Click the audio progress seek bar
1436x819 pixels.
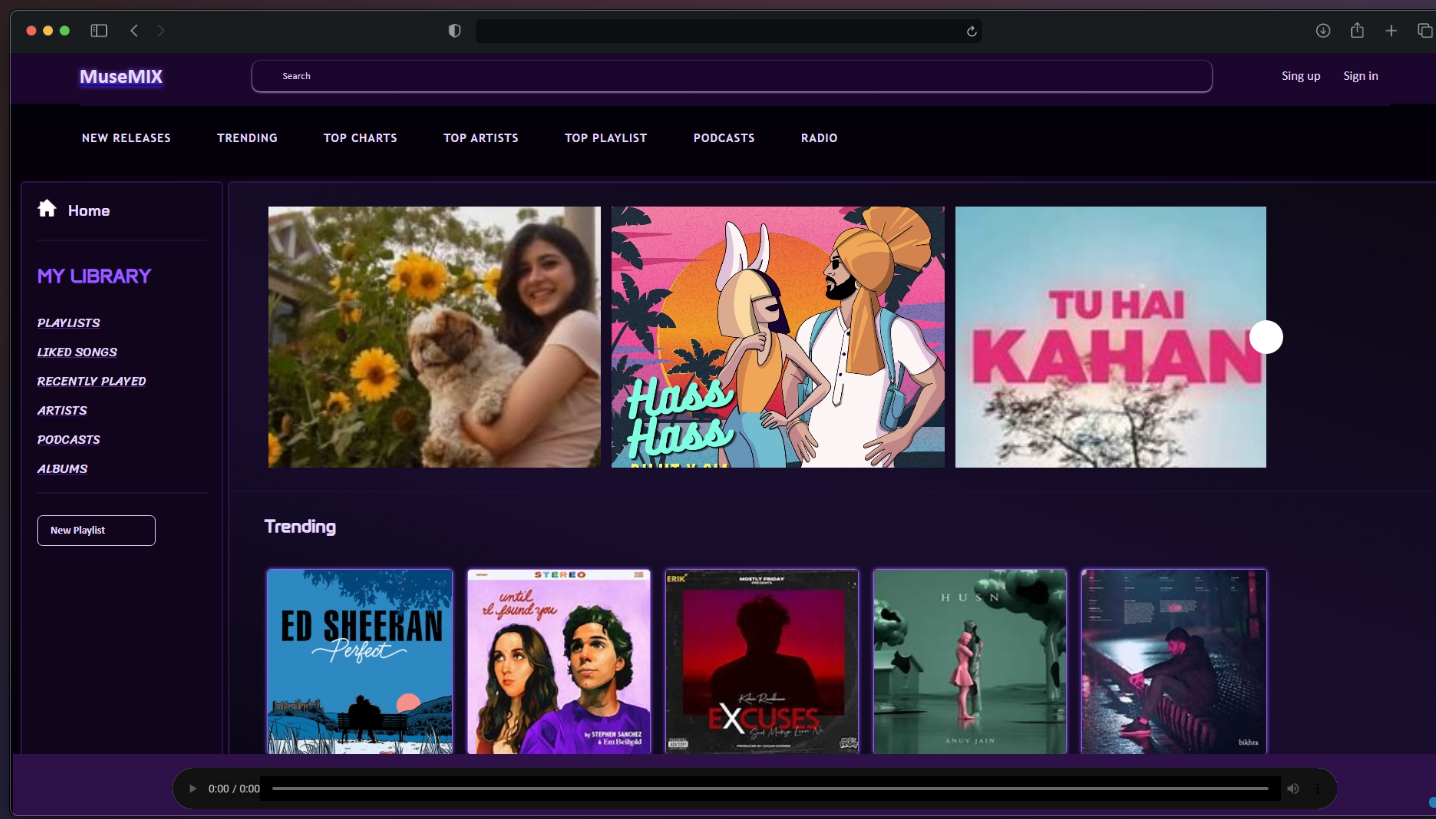(x=770, y=789)
